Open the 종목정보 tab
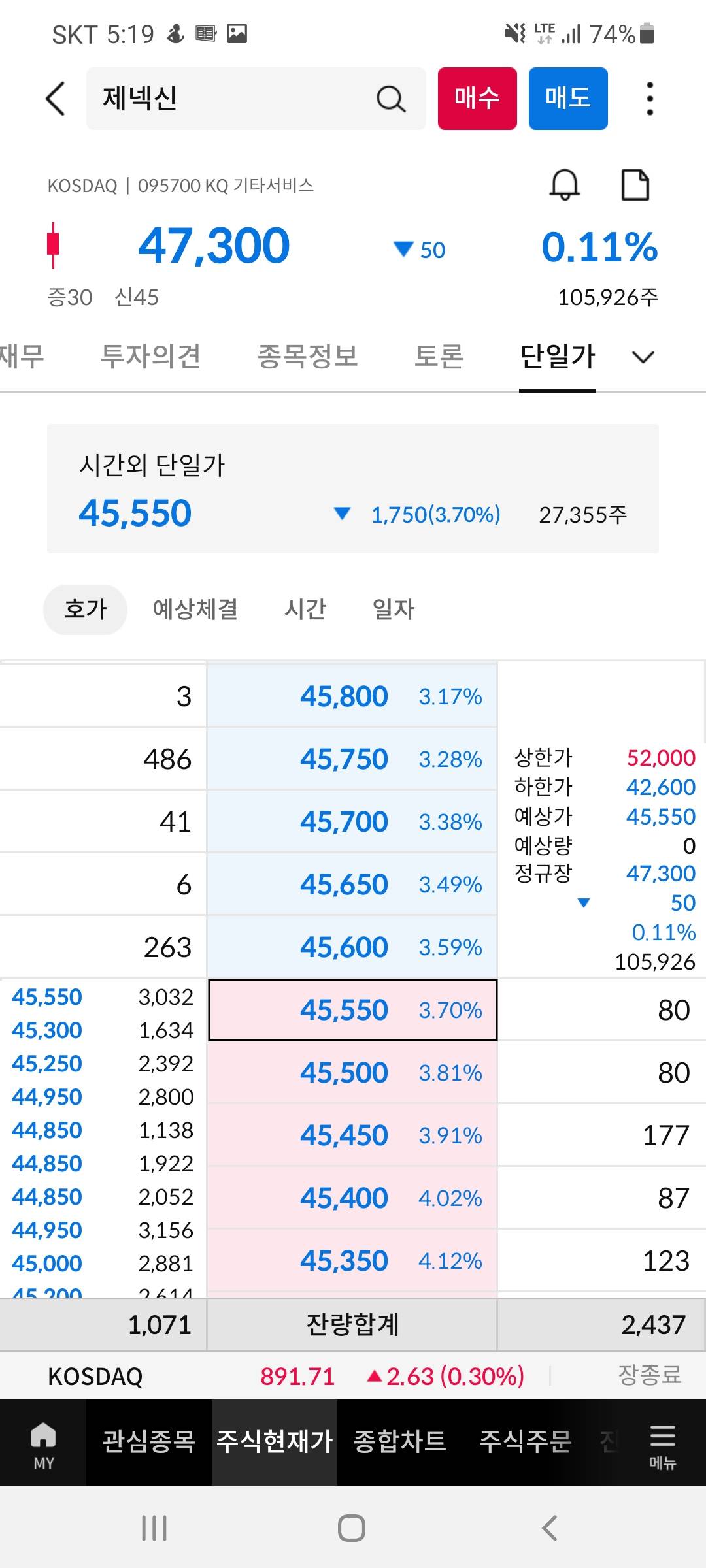The image size is (706, 1568). pyautogui.click(x=308, y=357)
